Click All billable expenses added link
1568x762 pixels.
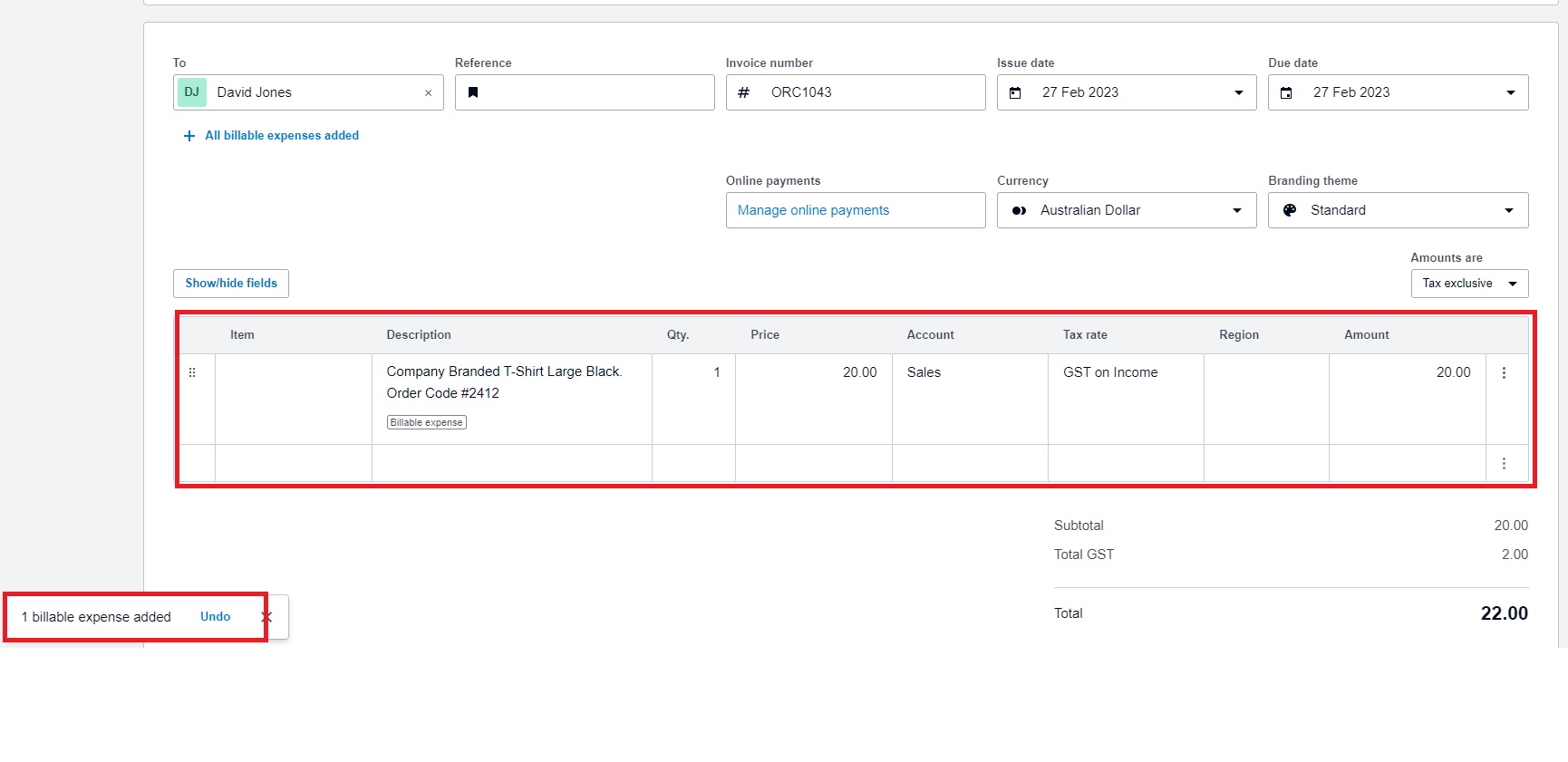[x=282, y=136]
